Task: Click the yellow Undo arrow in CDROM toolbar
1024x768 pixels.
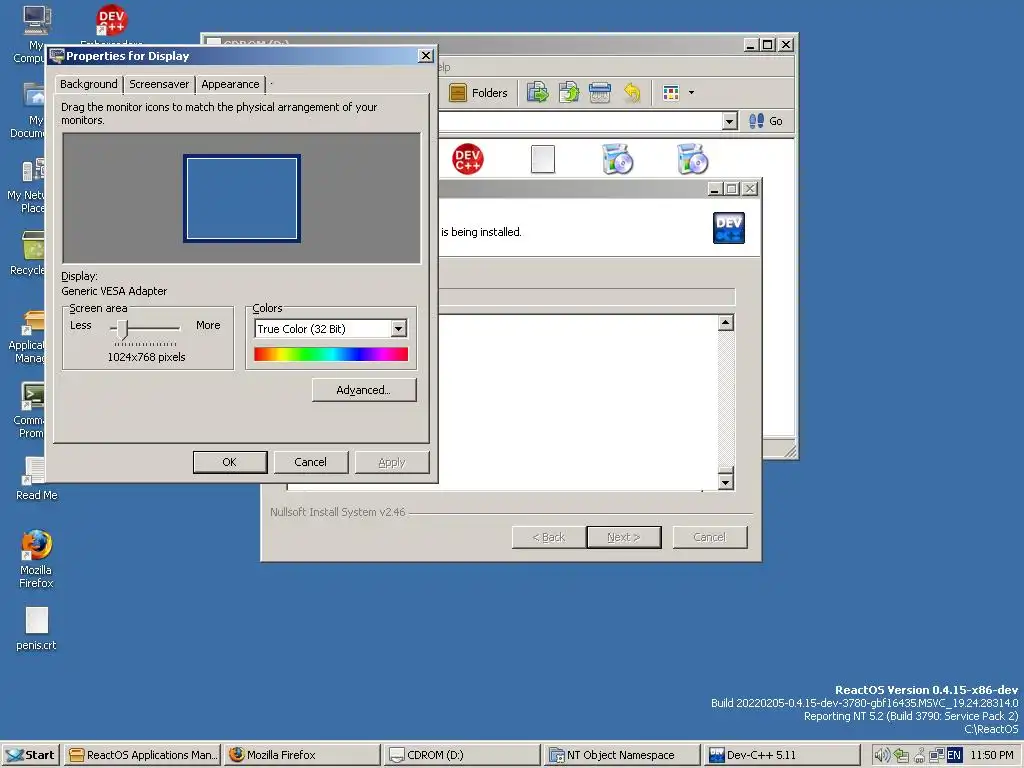Action: [x=632, y=93]
